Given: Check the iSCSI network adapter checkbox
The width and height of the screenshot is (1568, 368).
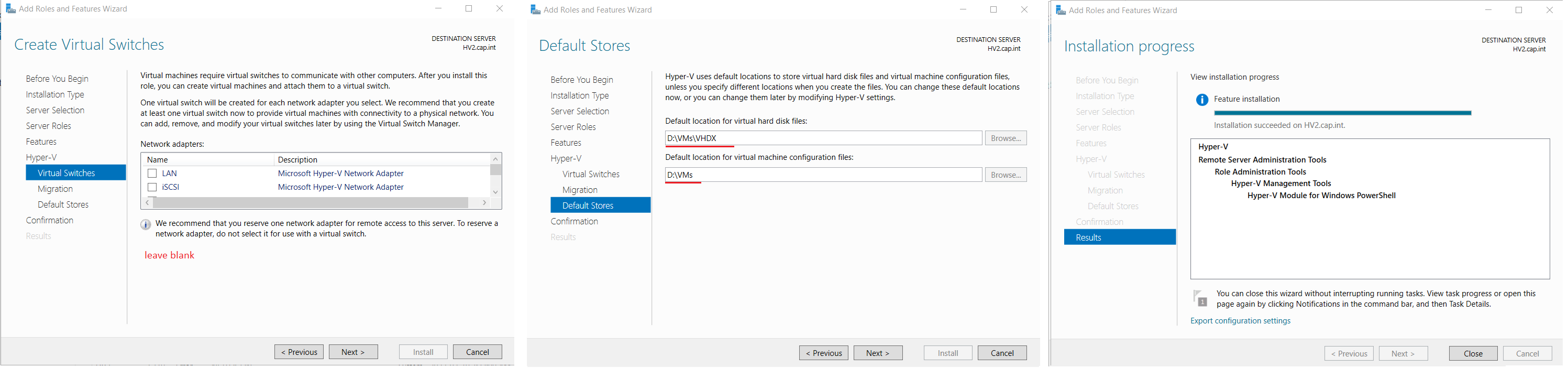Looking at the screenshot, I should click(x=152, y=187).
